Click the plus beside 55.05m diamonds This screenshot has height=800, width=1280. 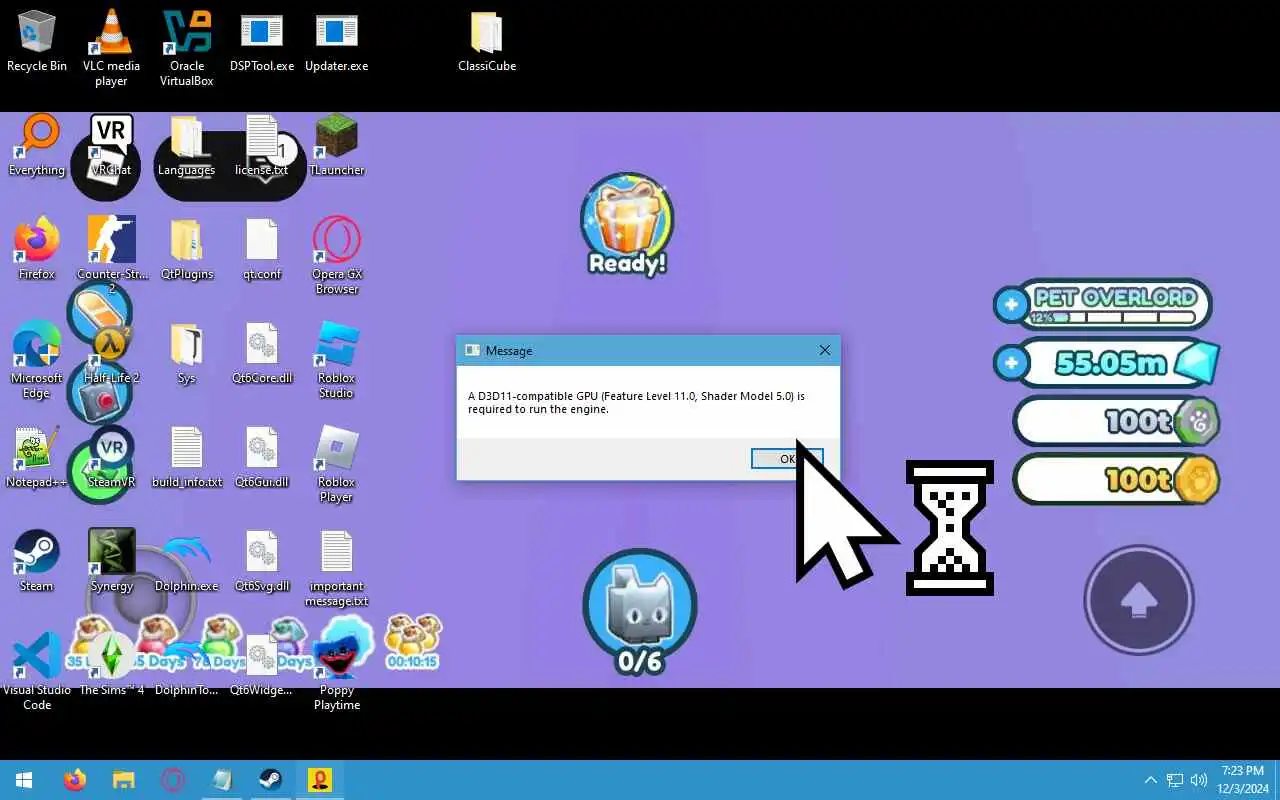[1011, 362]
